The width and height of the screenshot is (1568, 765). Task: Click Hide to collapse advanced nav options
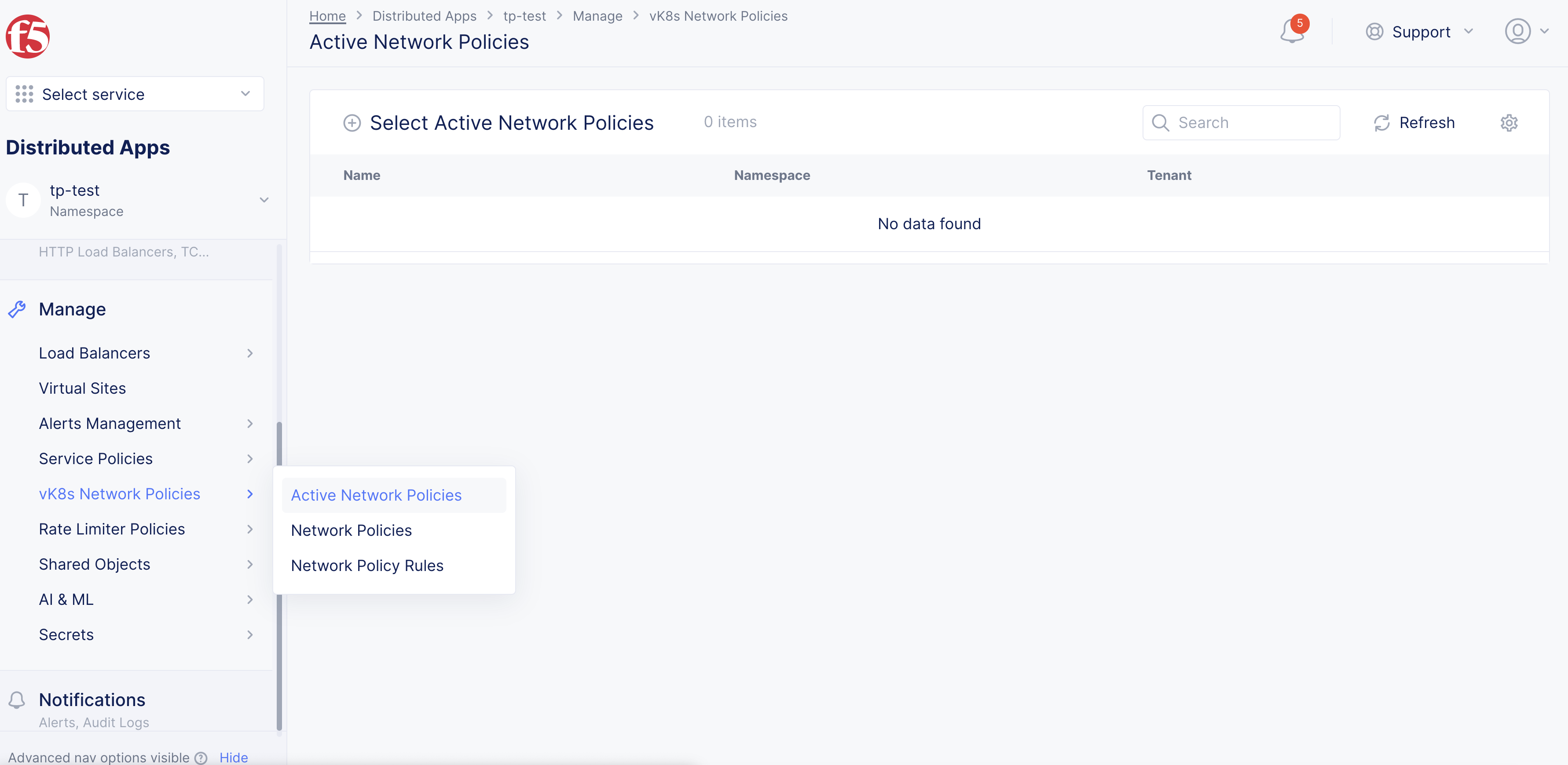234,757
